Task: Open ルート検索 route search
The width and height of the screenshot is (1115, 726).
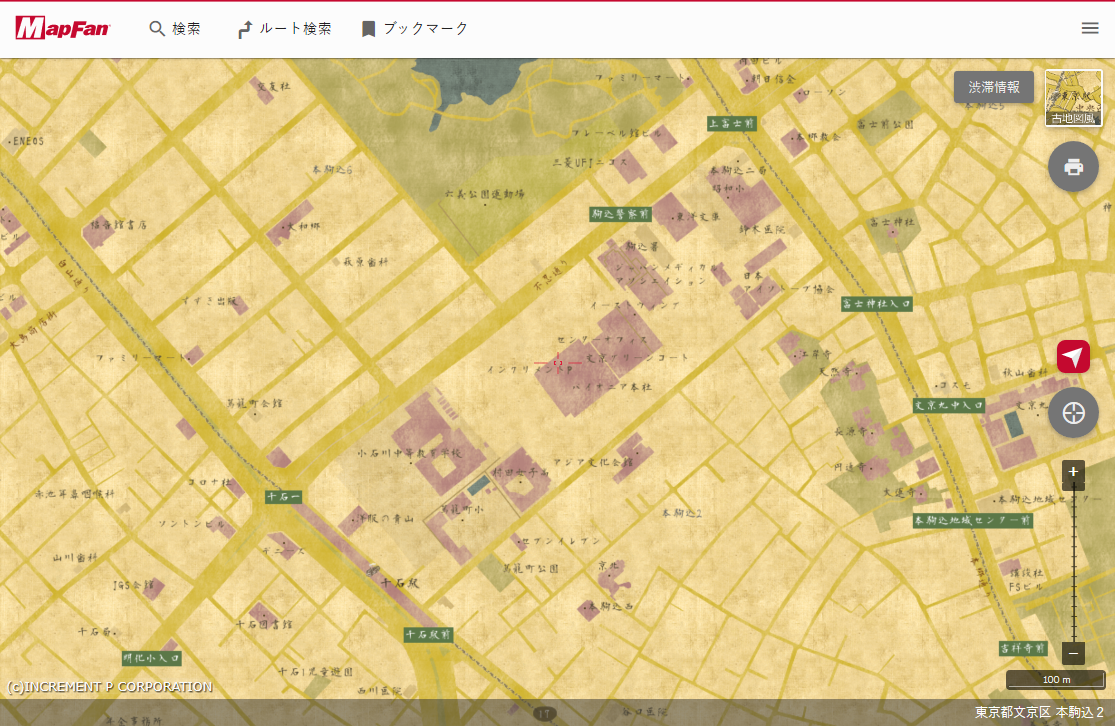Action: tap(284, 28)
